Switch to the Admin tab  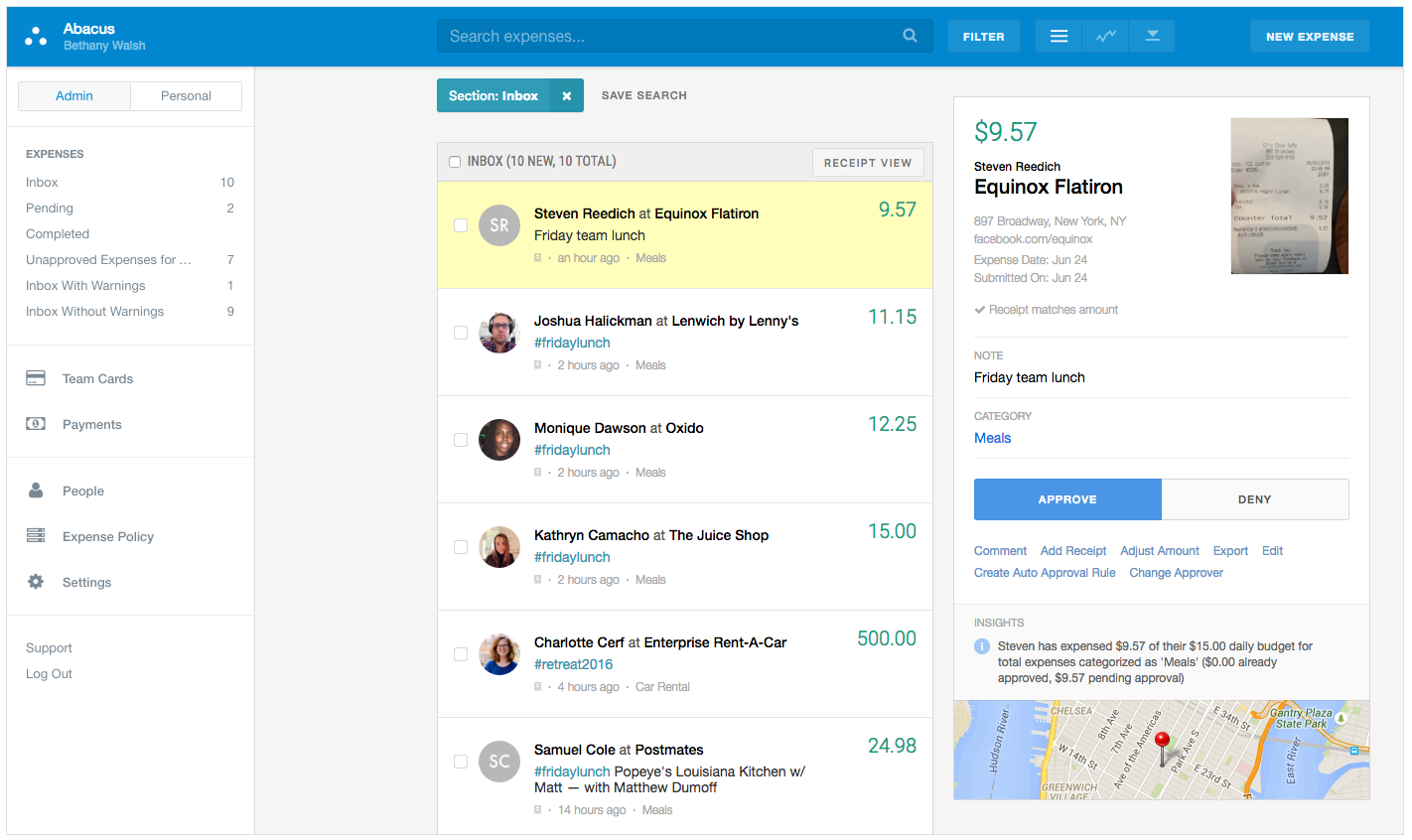74,96
